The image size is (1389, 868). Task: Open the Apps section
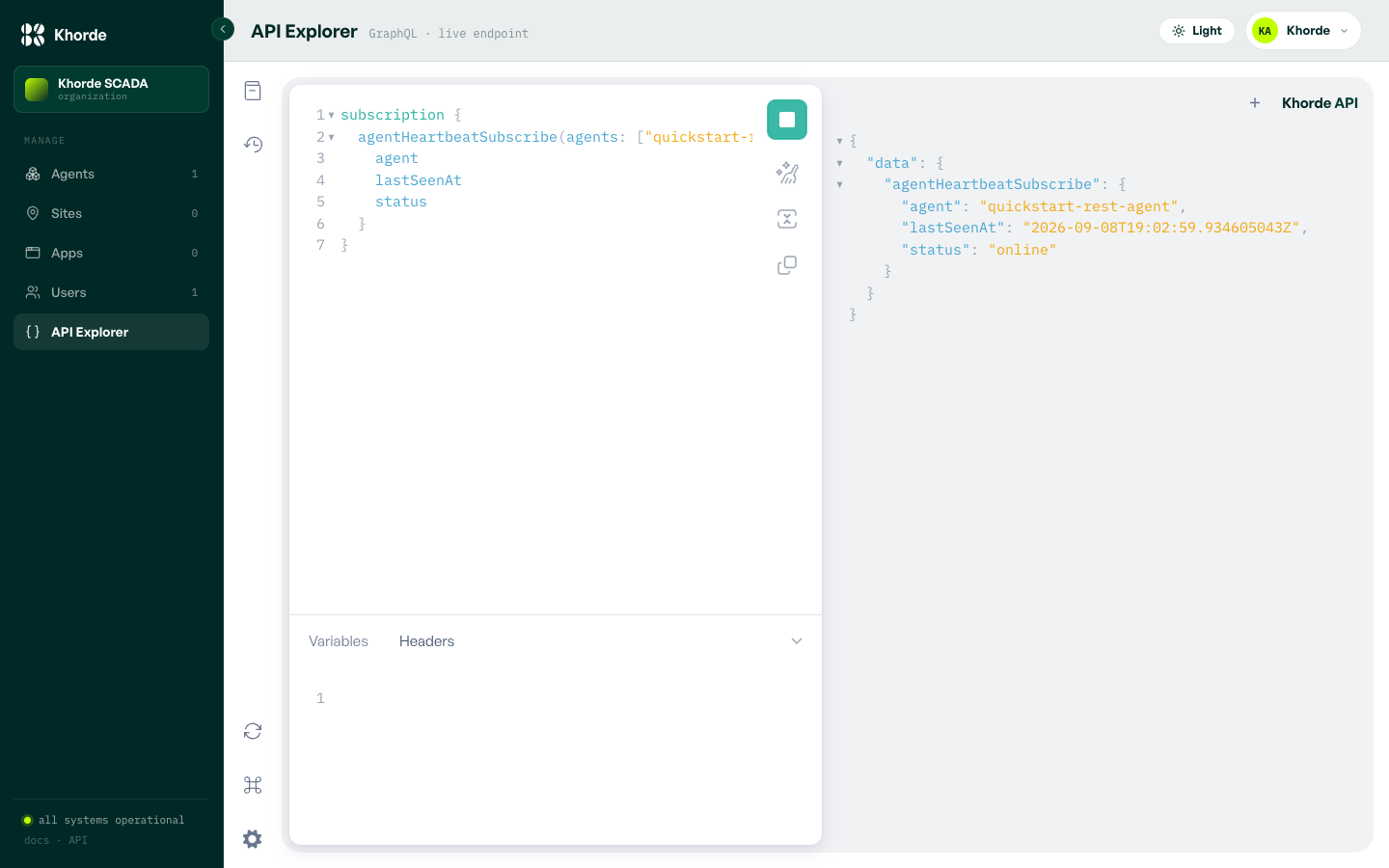coord(111,253)
